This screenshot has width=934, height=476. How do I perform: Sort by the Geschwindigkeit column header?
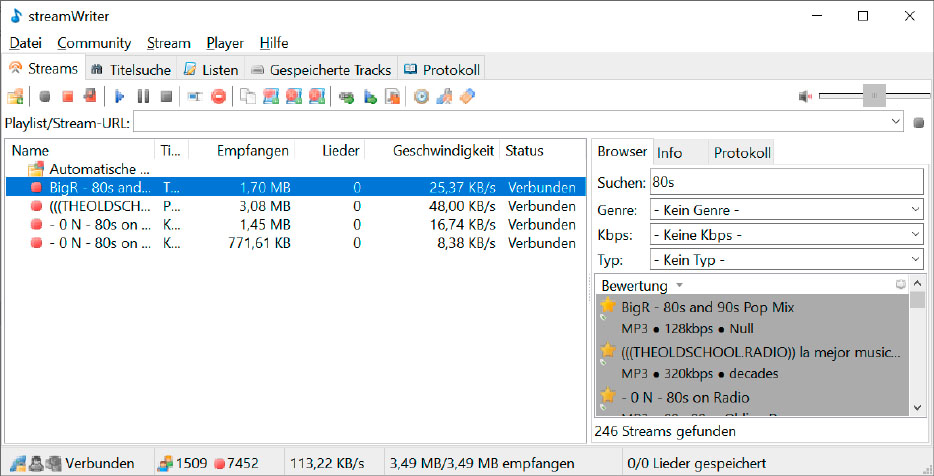433,151
